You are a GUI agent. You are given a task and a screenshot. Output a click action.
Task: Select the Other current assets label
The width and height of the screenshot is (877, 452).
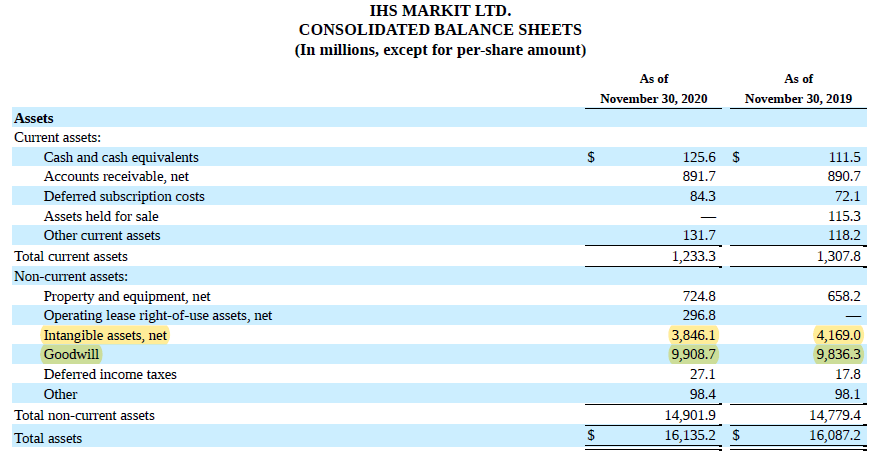click(102, 236)
